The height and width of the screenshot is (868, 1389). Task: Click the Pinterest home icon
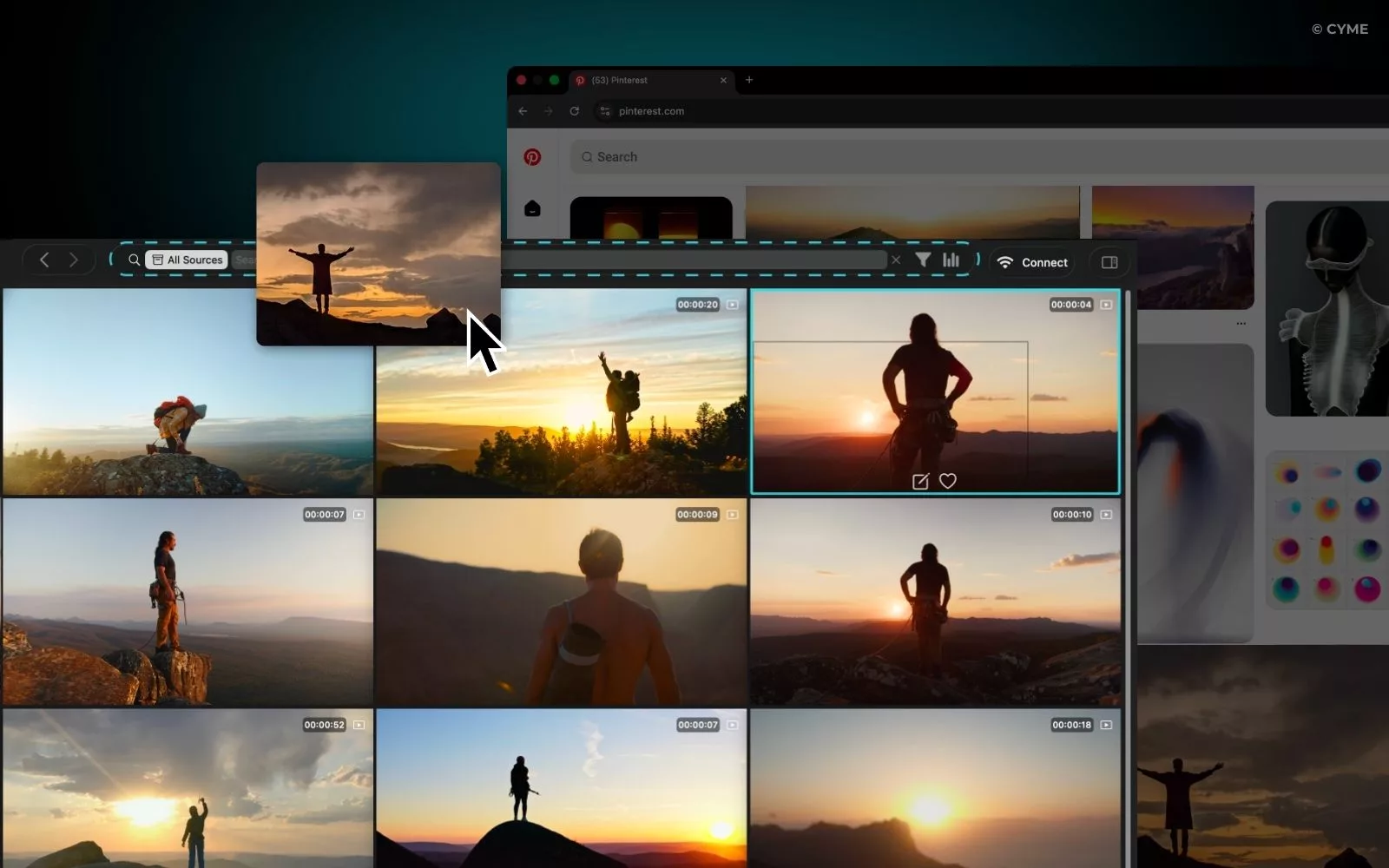pos(532,208)
